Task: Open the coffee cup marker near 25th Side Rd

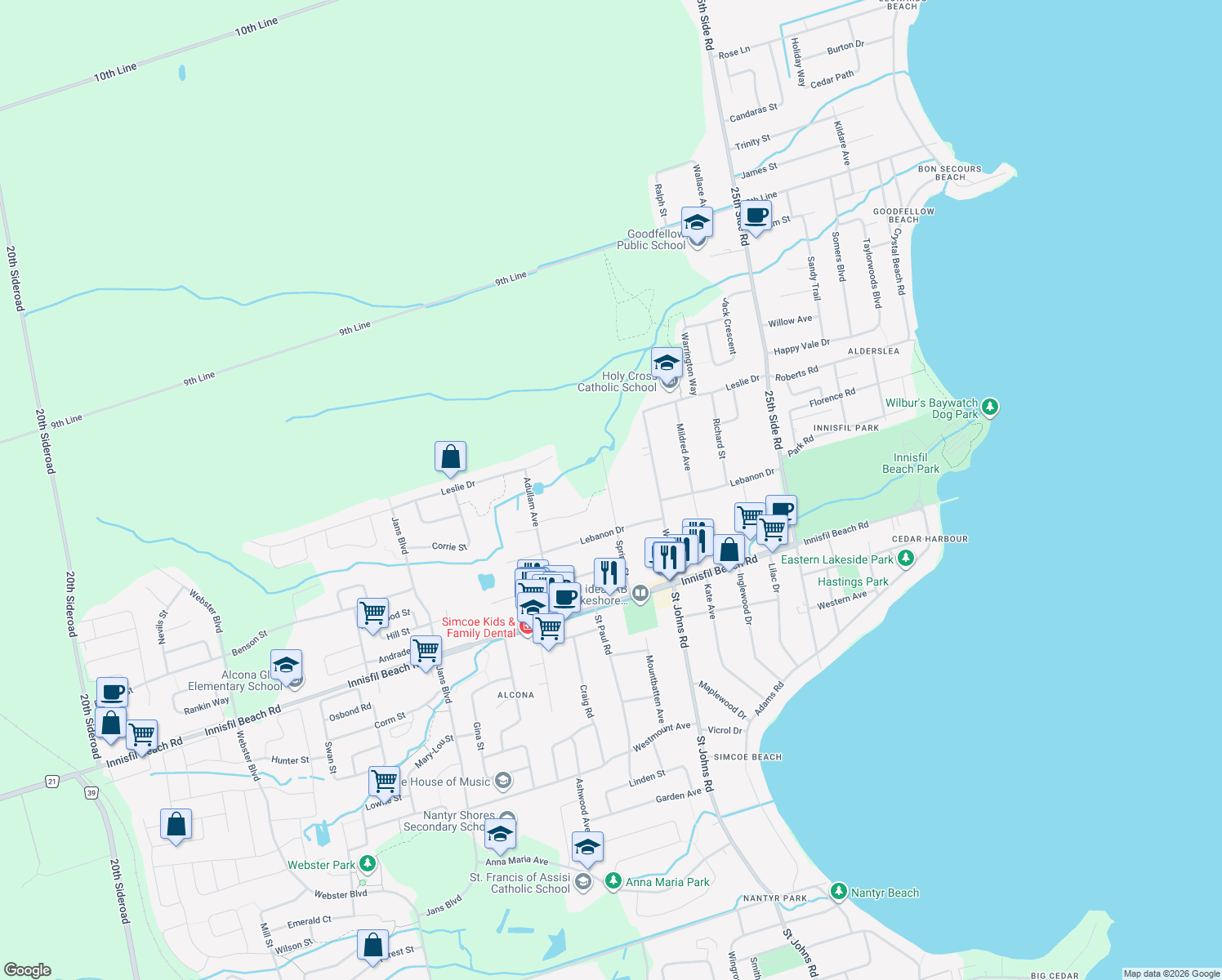Action: [756, 216]
